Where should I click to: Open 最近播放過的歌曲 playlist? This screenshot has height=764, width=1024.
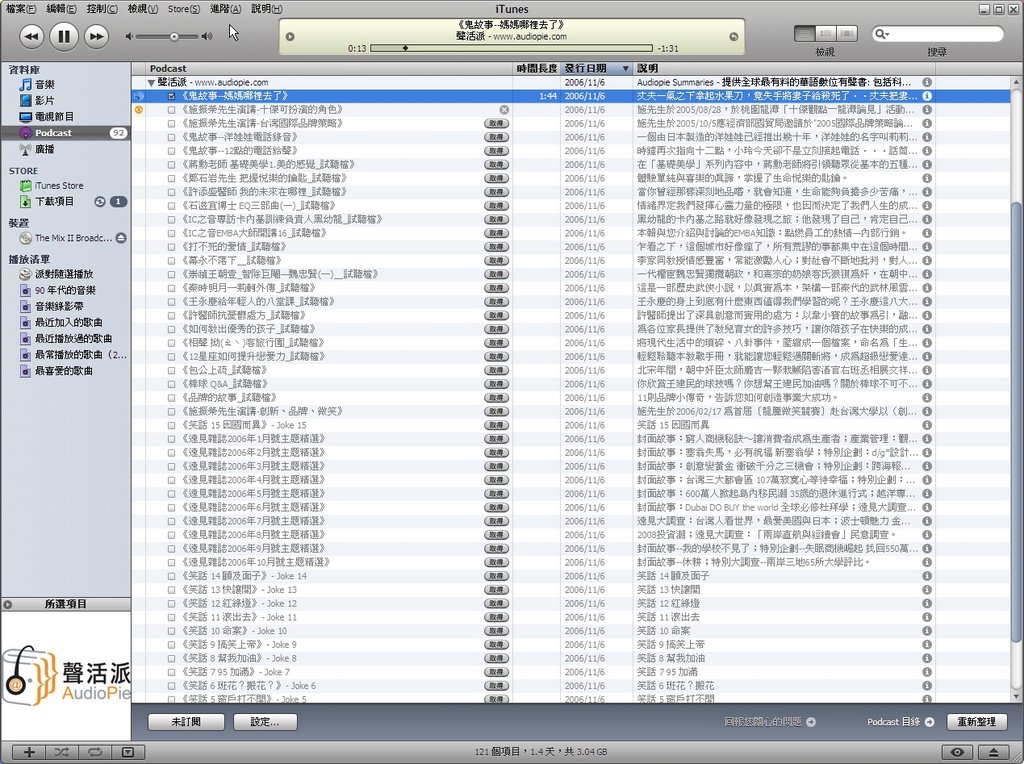tap(73, 339)
